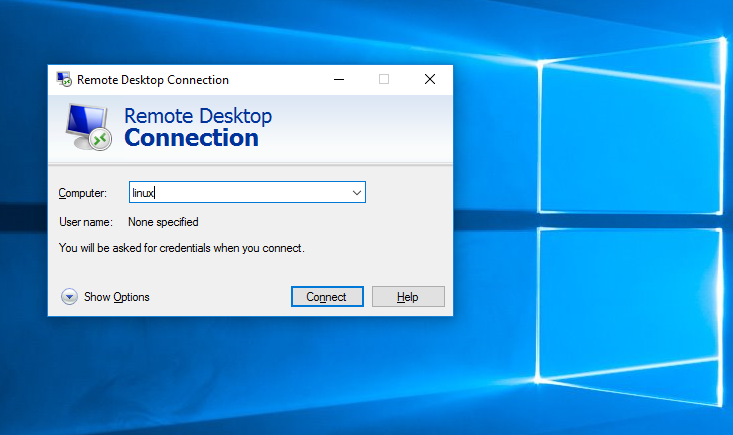Image resolution: width=733 pixels, height=435 pixels.
Task: Expand Show Options arrow icon
Action: [69, 297]
